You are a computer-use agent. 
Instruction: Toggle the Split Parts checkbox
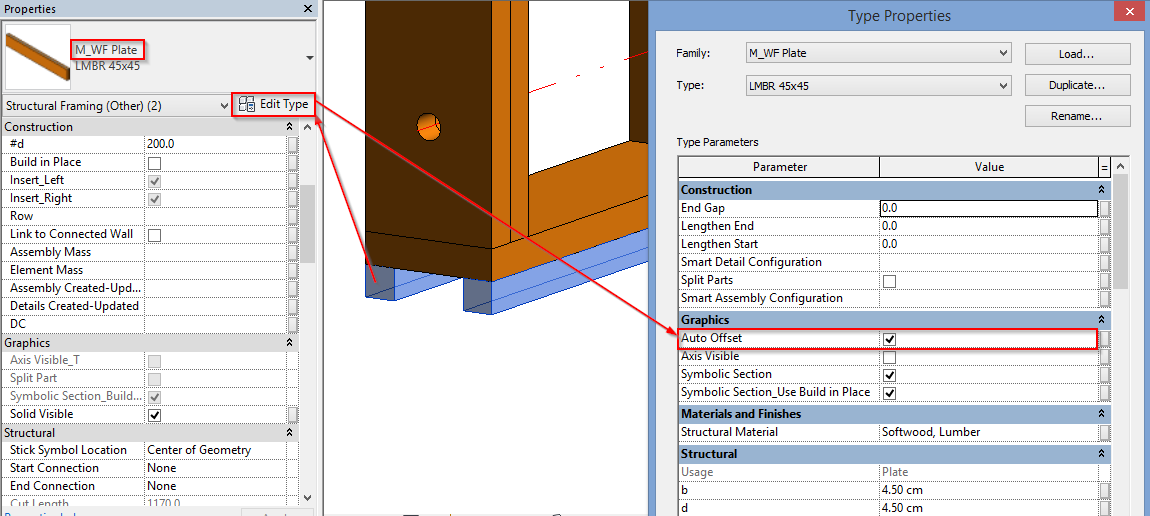tap(889, 281)
